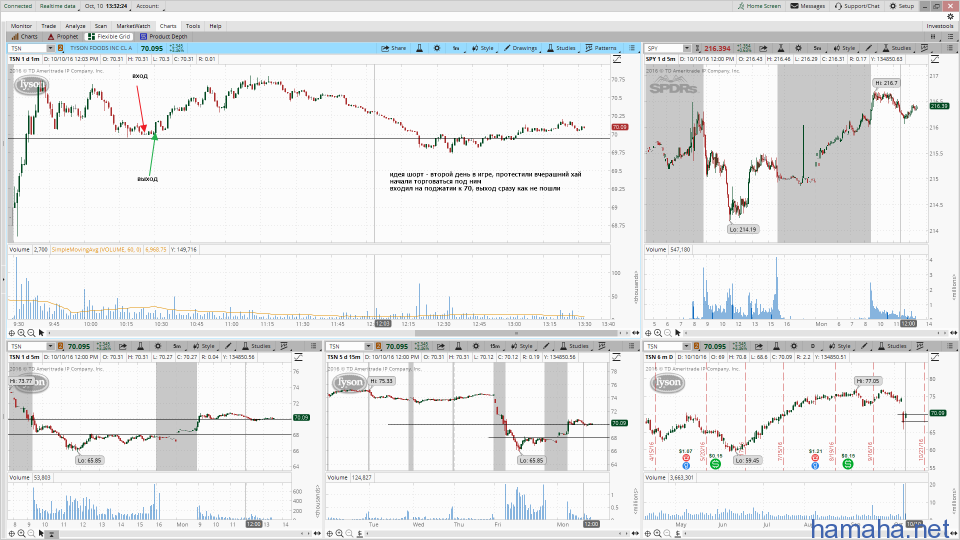The image size is (960, 540).
Task: Open the Tools tab
Action: coord(193,26)
